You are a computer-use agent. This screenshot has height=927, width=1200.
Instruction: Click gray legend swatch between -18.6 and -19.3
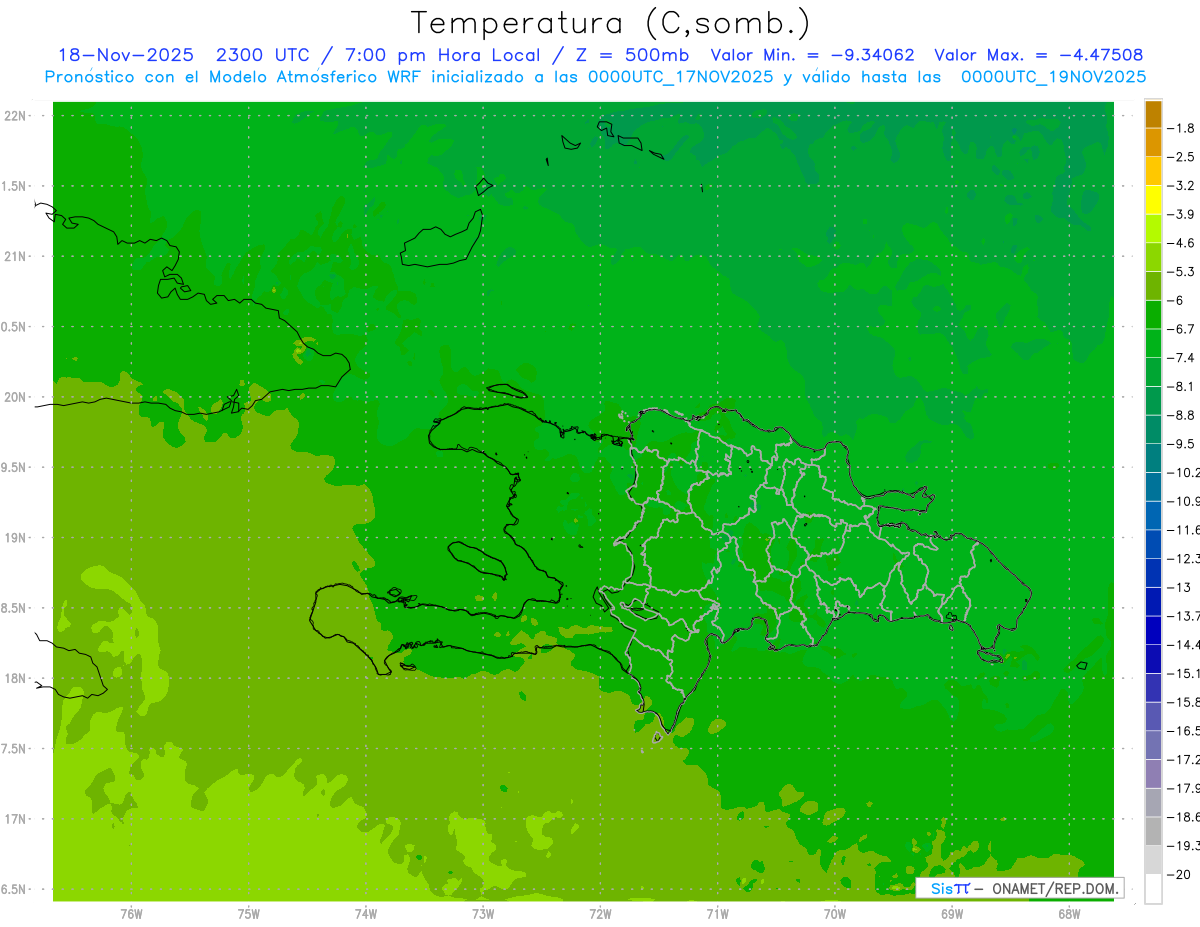1153,831
